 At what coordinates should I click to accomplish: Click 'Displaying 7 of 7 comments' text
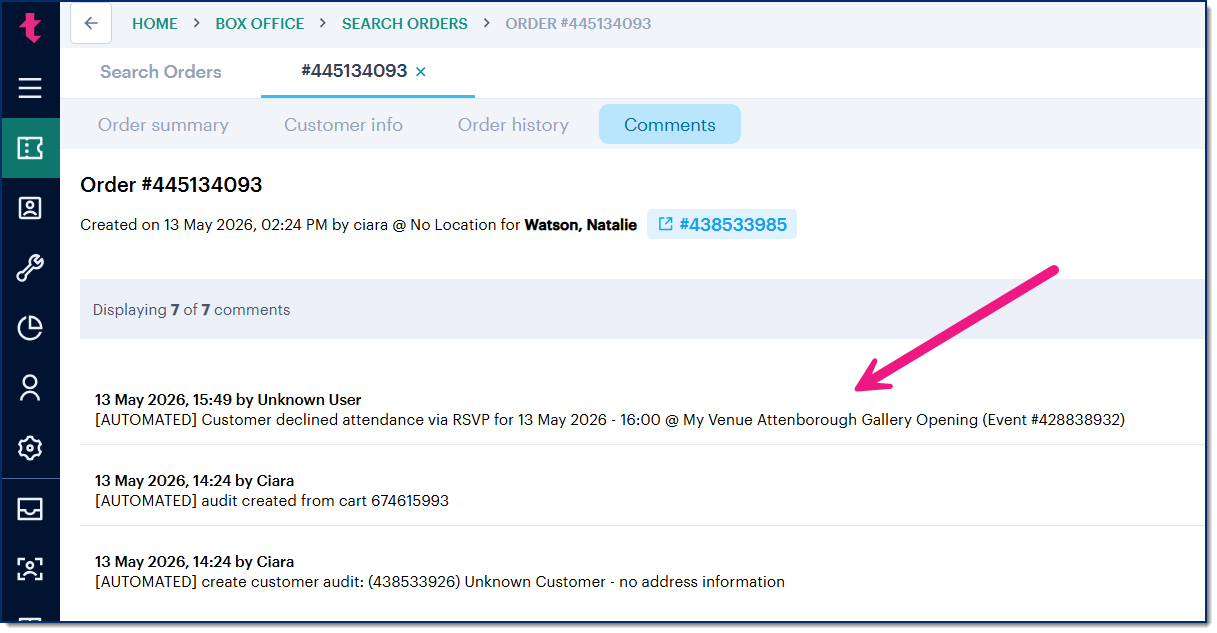(x=191, y=310)
